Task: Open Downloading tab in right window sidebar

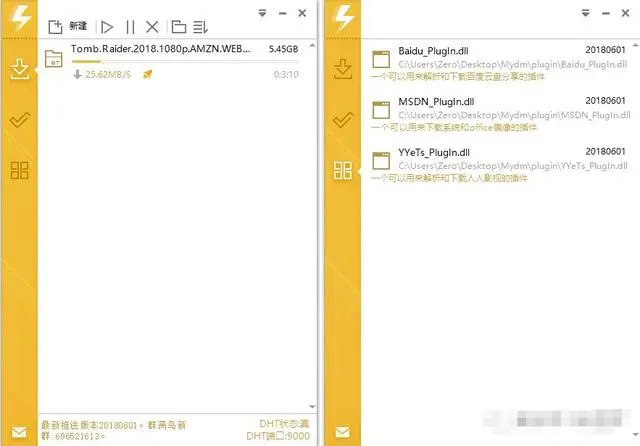Action: [342, 69]
